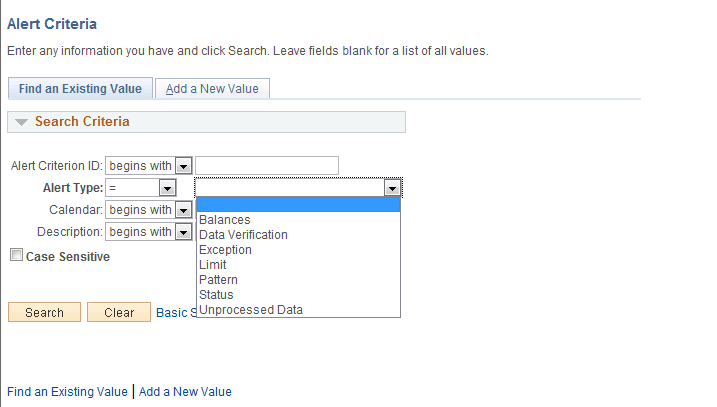
Task: Select Exception in the dropdown list
Action: (225, 250)
